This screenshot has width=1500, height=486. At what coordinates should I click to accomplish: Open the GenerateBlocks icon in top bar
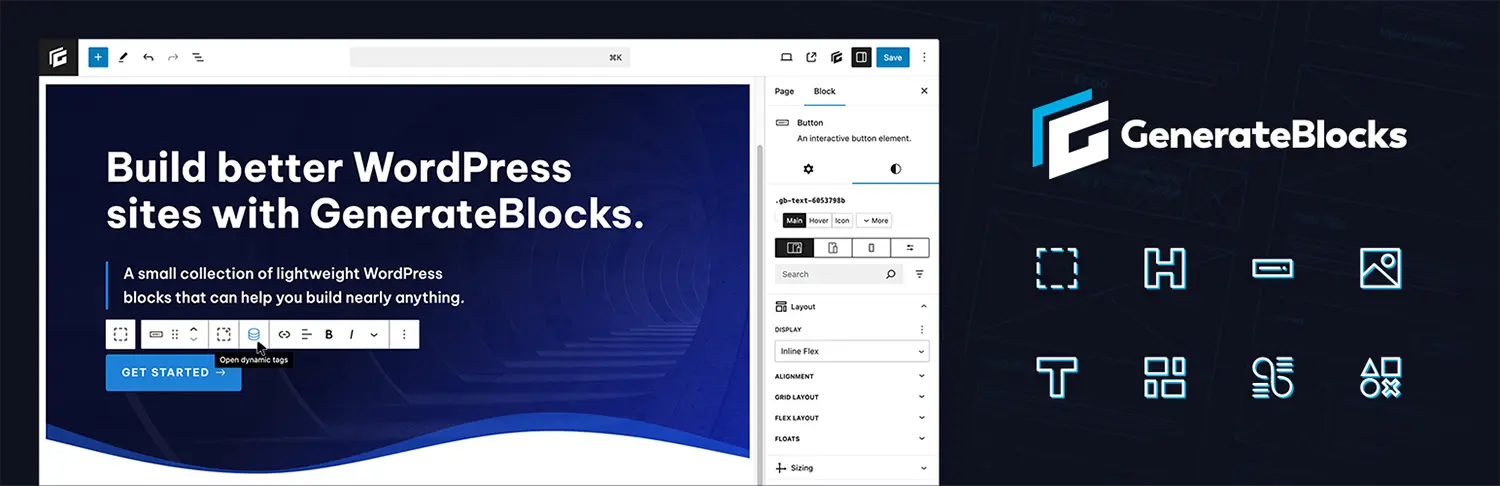[x=836, y=57]
